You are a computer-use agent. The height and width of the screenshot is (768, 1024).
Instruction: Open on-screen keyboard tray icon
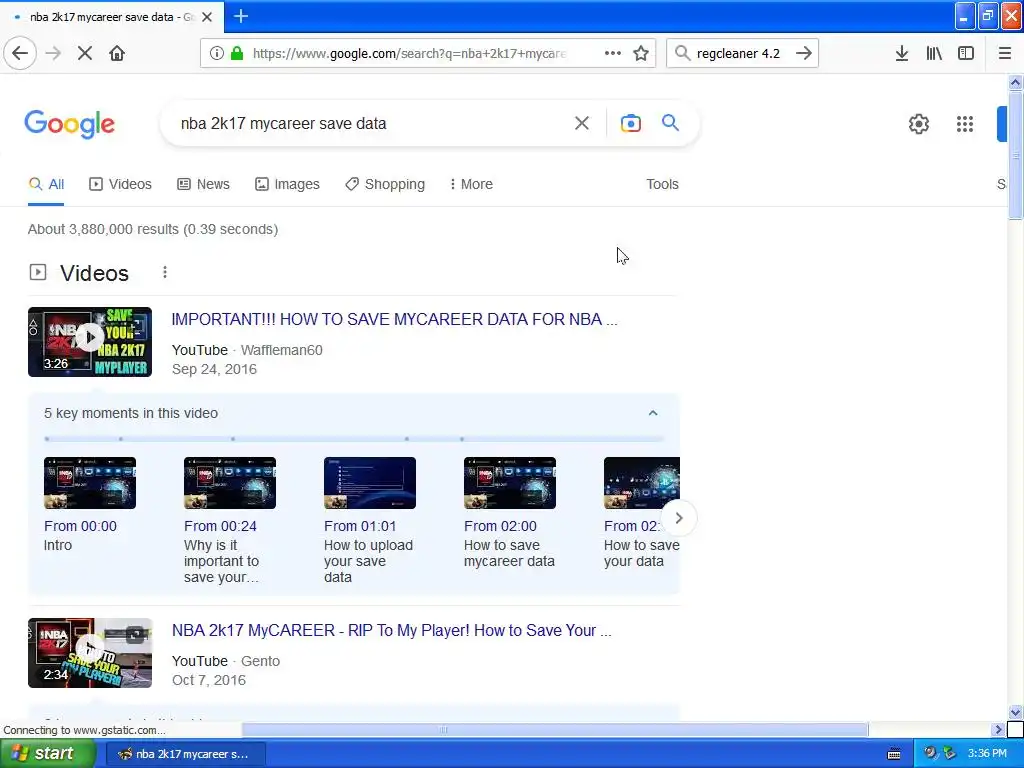click(x=894, y=754)
